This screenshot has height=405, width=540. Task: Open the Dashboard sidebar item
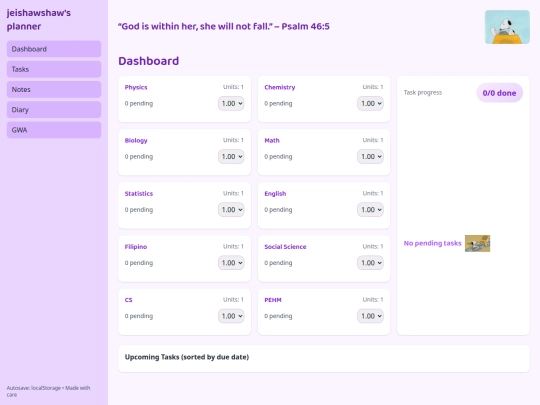click(54, 49)
